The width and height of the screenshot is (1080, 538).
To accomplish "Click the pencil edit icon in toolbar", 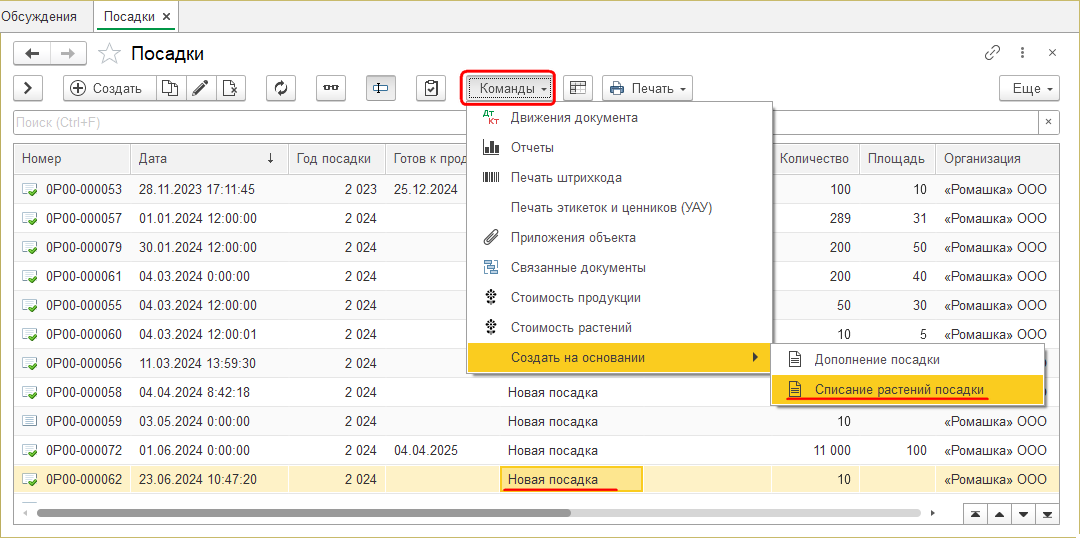I will point(200,88).
